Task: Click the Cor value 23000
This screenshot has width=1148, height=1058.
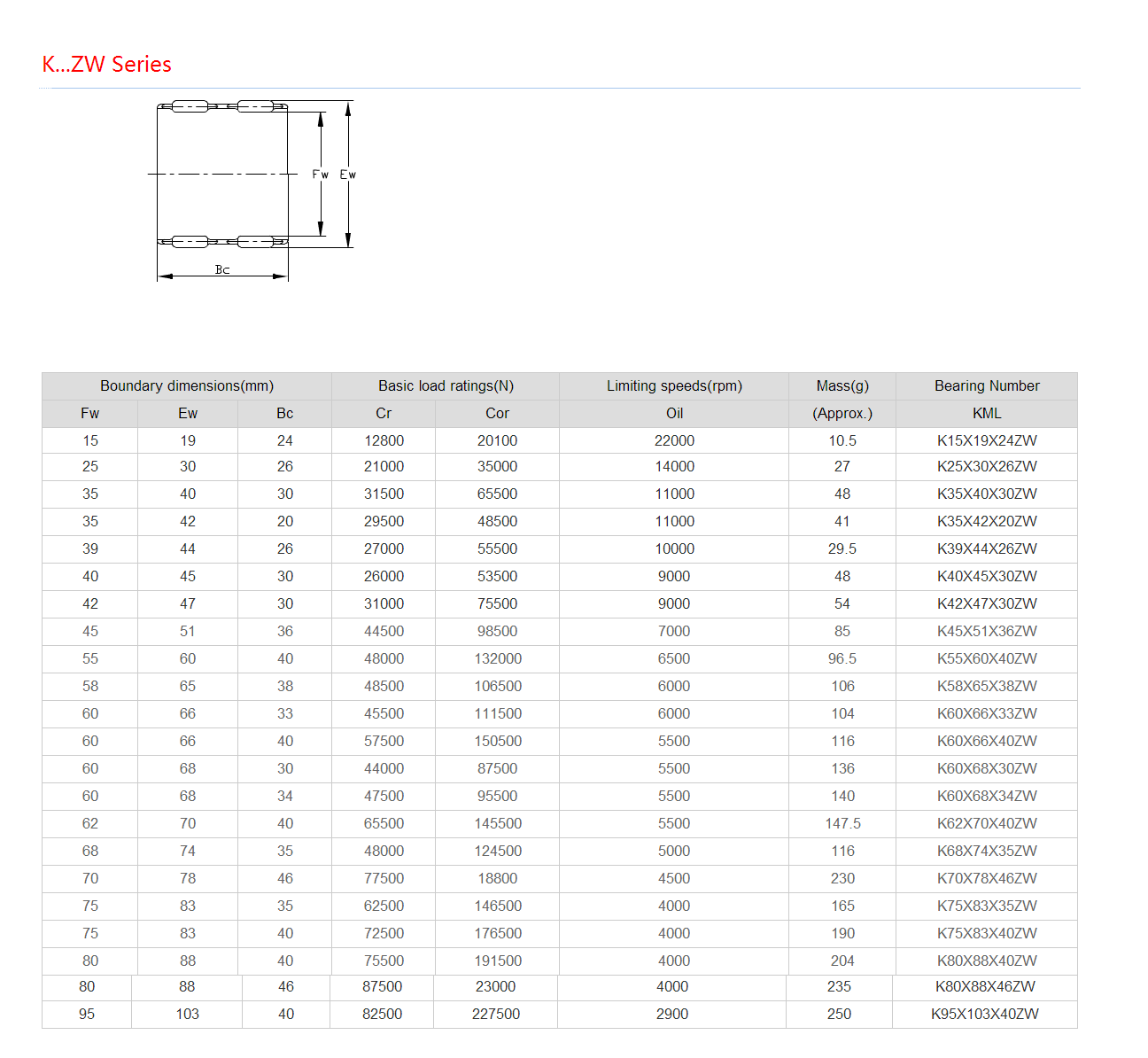Action: [495, 986]
